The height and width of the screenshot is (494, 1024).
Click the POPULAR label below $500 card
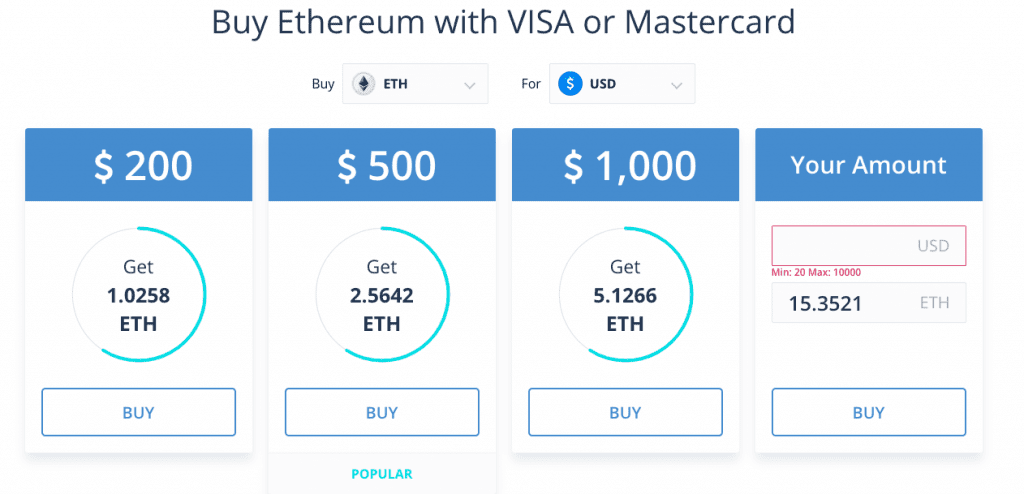382,474
